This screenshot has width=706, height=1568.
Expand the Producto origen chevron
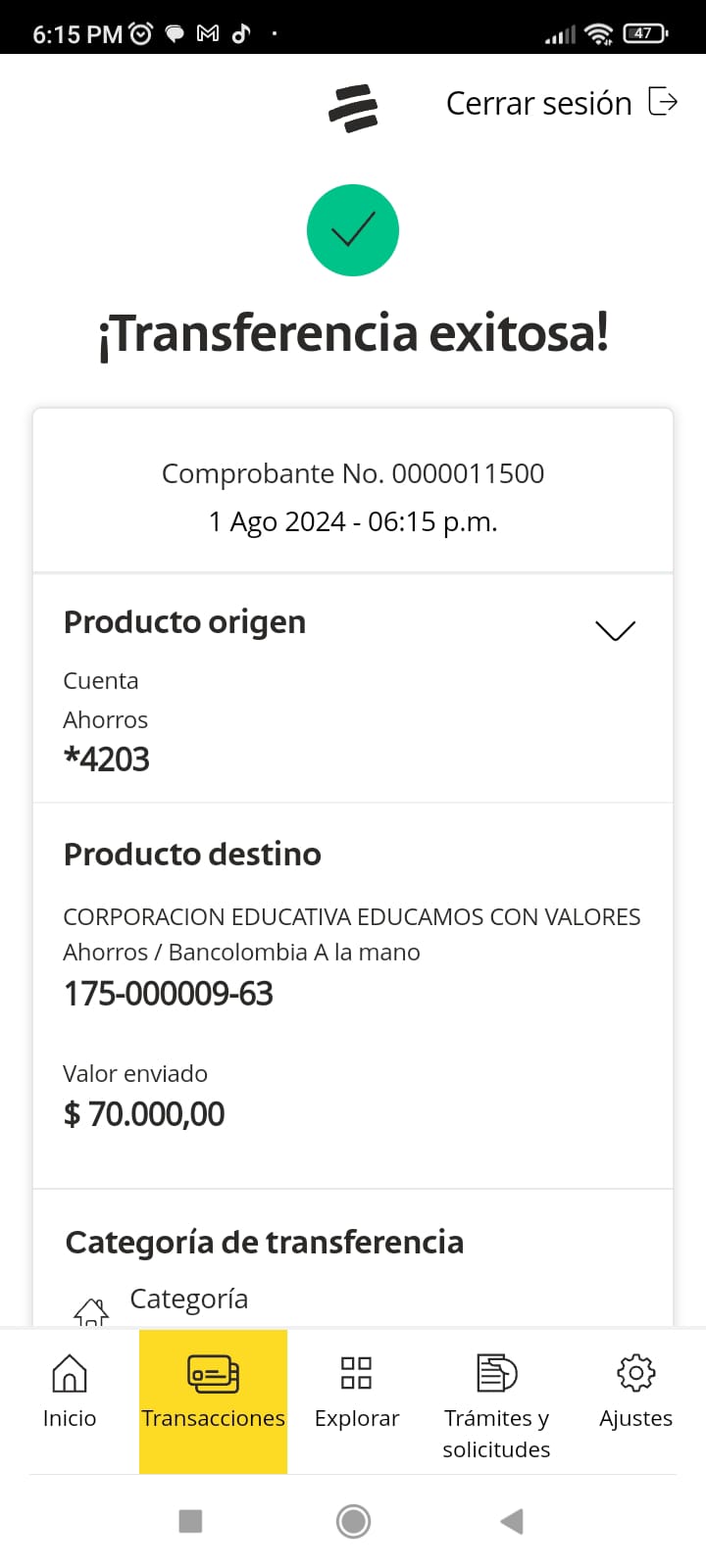615,630
